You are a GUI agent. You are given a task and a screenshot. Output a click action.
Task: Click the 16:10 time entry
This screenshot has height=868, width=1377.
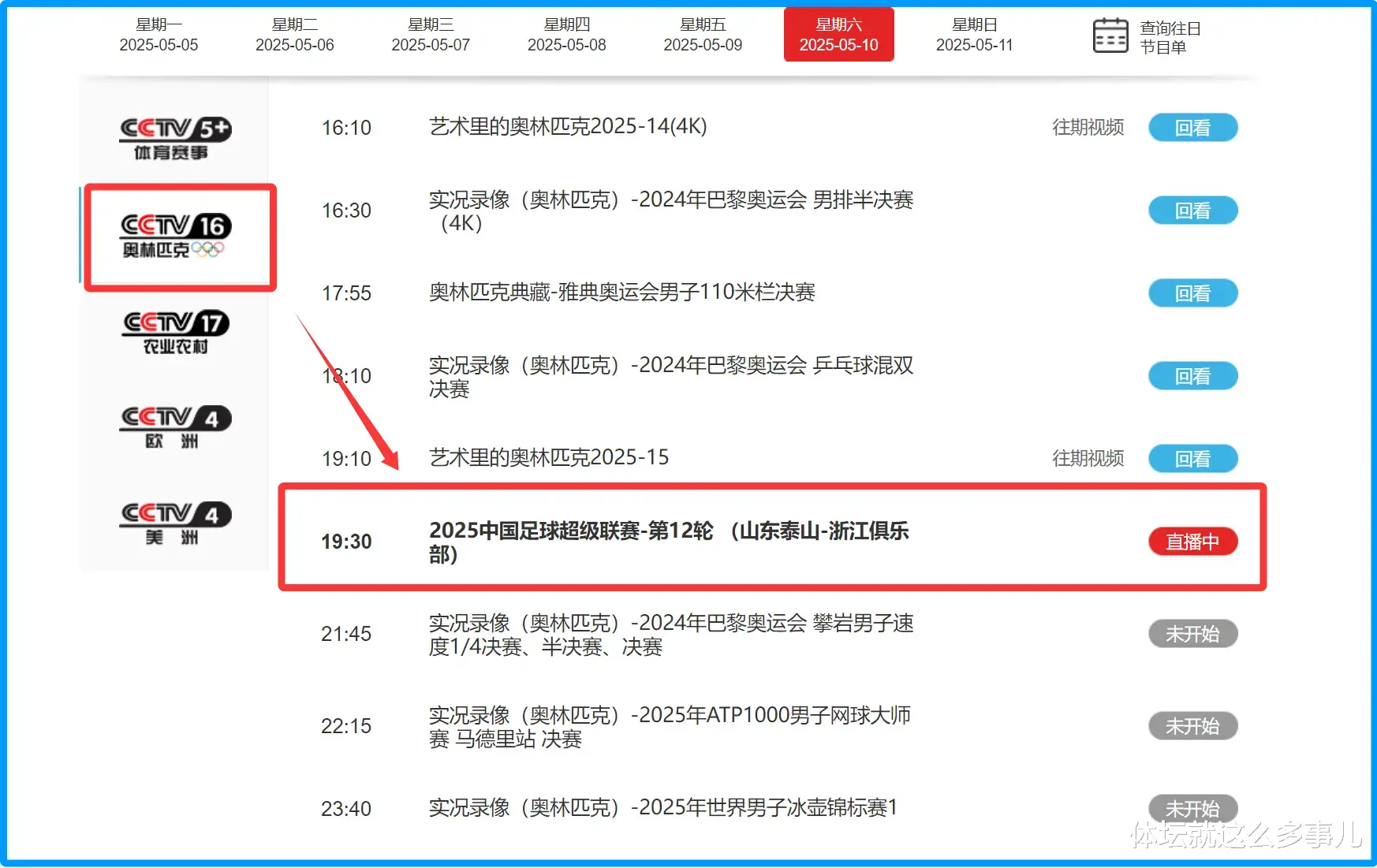[x=346, y=128]
